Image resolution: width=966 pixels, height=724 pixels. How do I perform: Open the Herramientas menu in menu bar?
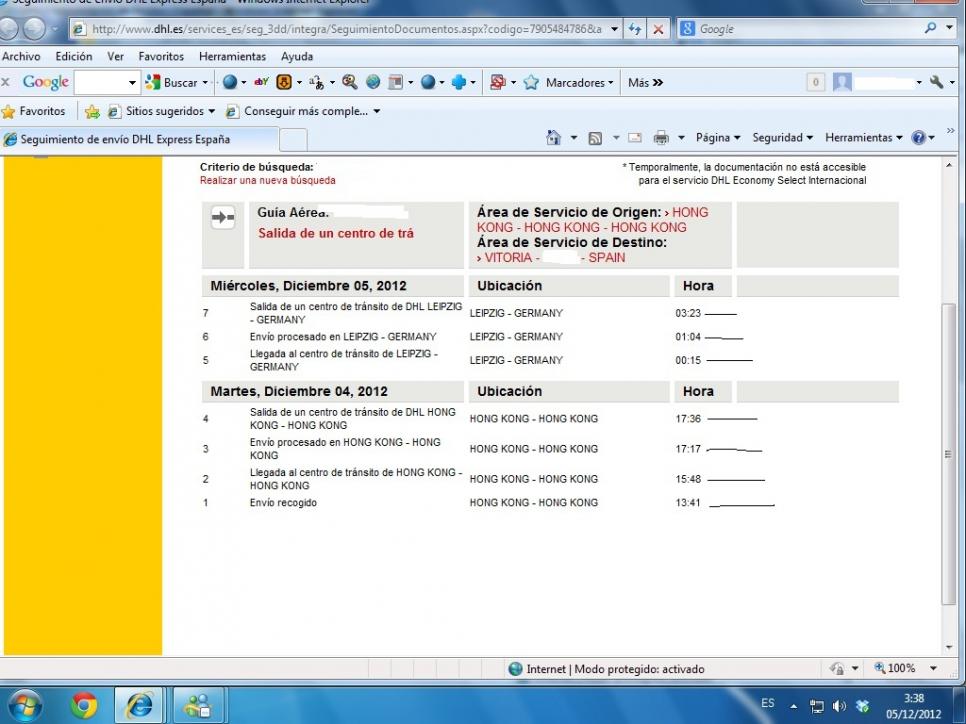232,56
